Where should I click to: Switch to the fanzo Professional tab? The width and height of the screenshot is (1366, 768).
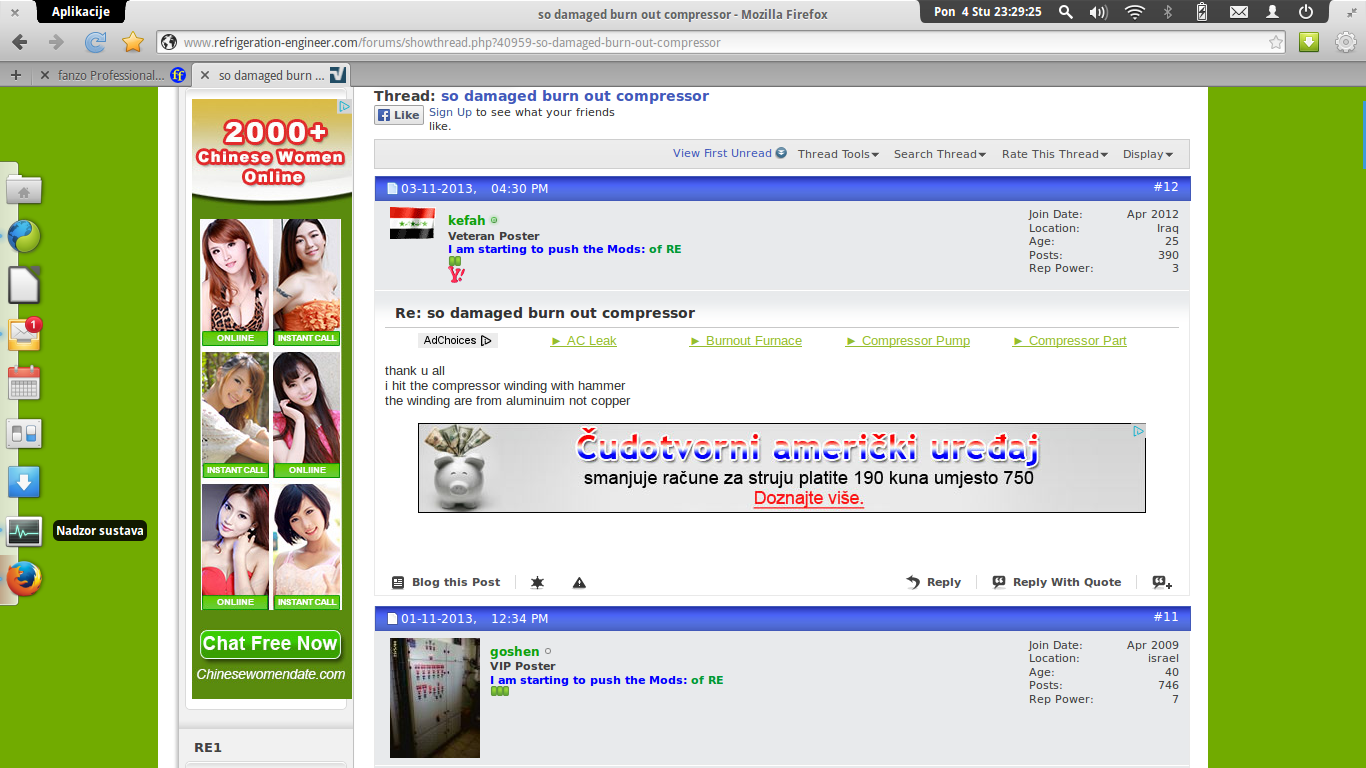(110, 75)
